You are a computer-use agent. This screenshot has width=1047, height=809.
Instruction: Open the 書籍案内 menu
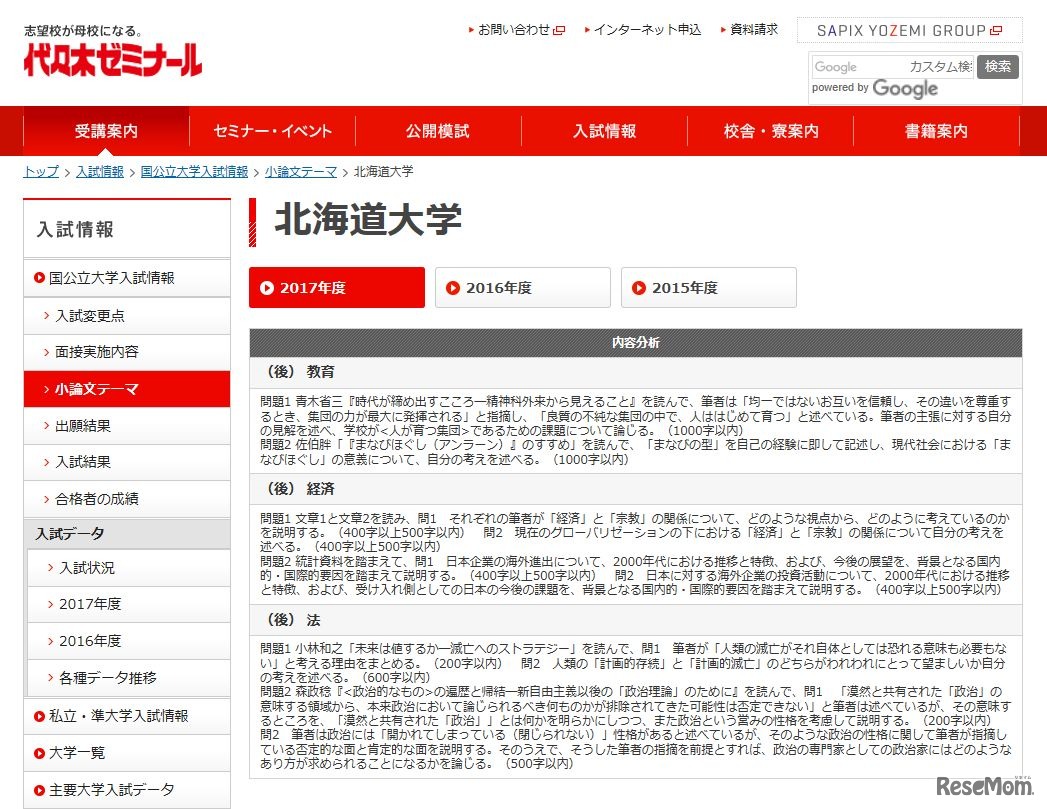click(x=934, y=130)
